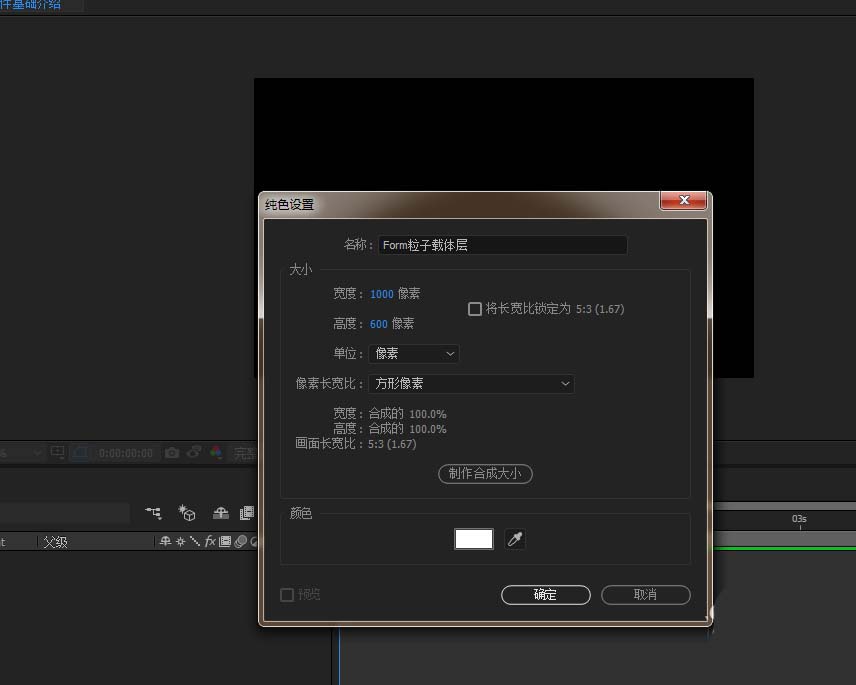Click the 名称 name input field
856x685 pixels.
click(502, 245)
